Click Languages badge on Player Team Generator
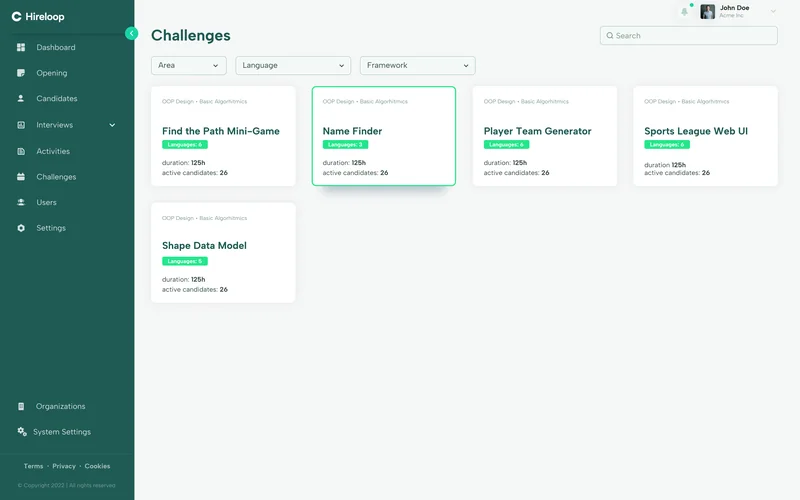 pyautogui.click(x=506, y=145)
